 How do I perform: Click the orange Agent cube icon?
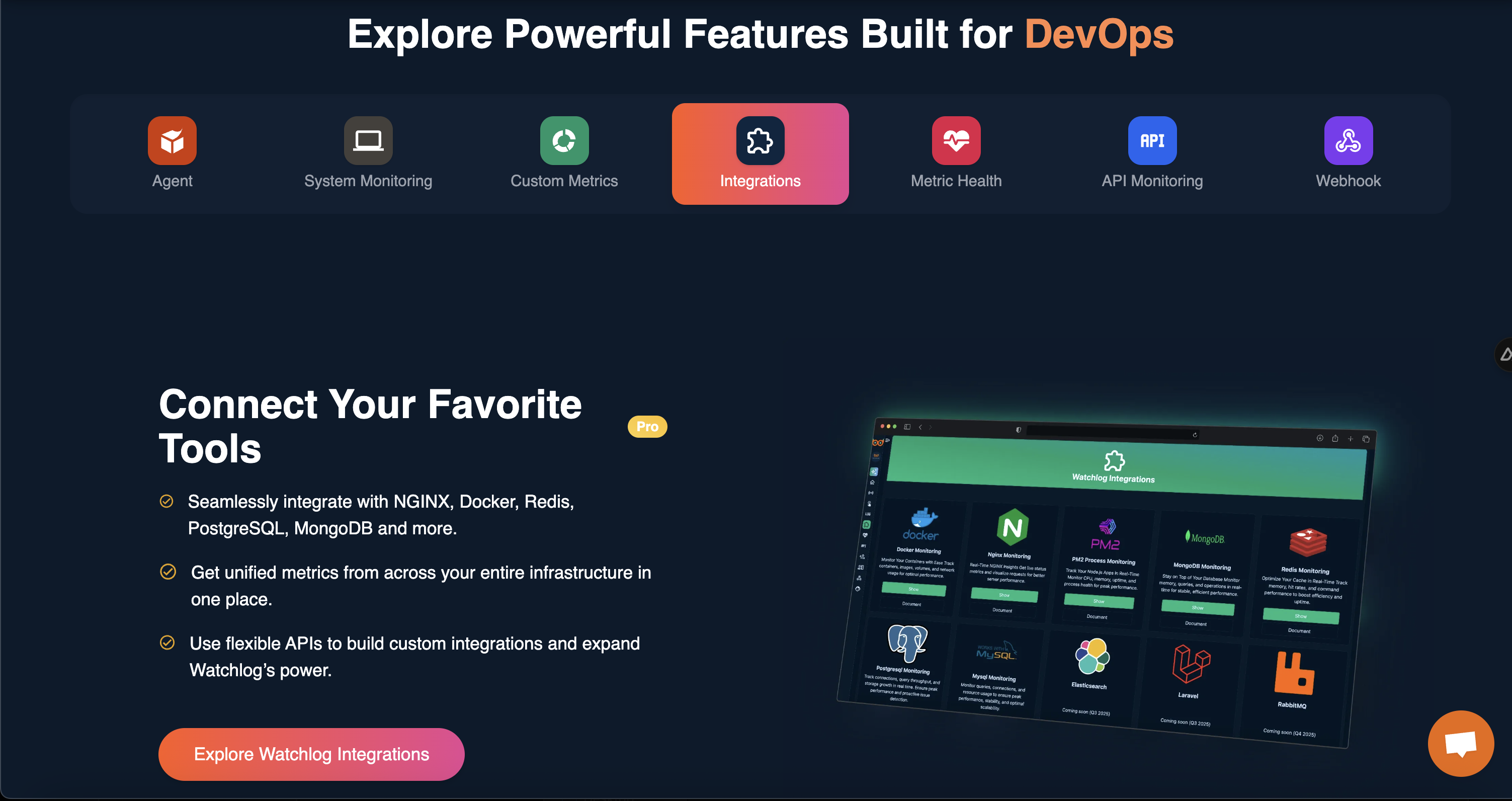click(x=172, y=140)
